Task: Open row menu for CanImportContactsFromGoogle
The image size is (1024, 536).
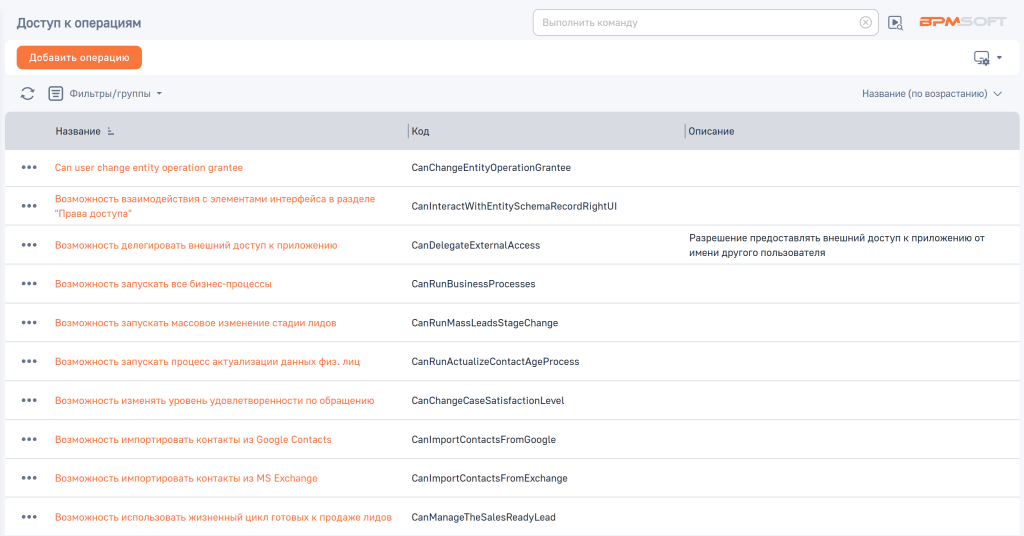Action: point(29,439)
